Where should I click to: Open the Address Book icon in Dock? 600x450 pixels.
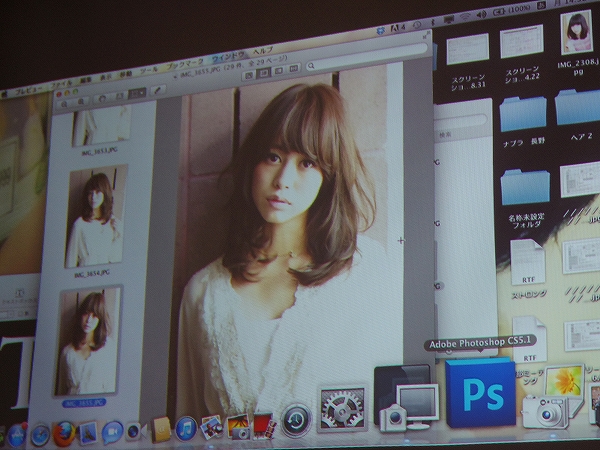[x=161, y=429]
